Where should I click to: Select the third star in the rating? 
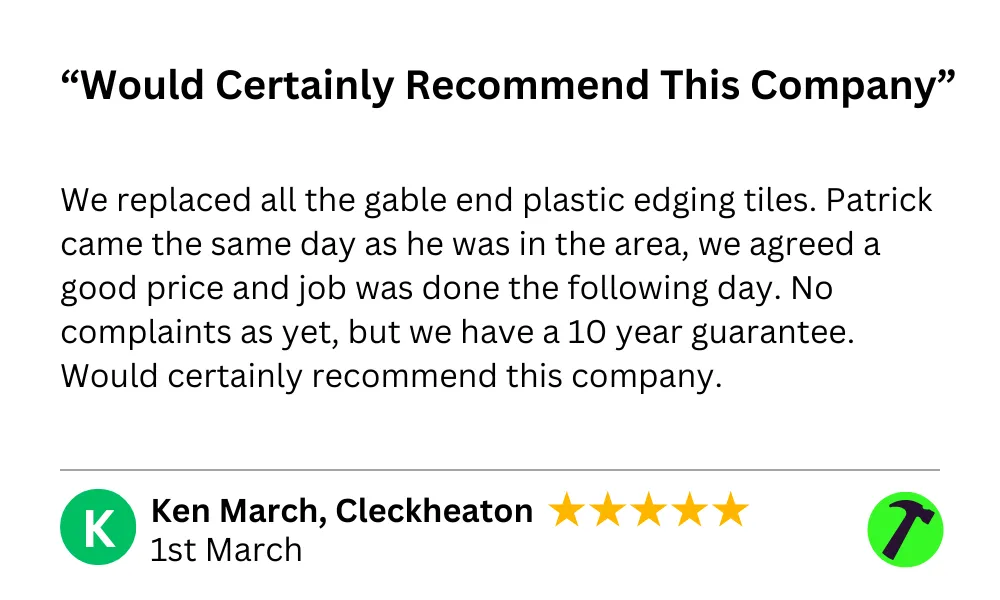[649, 511]
